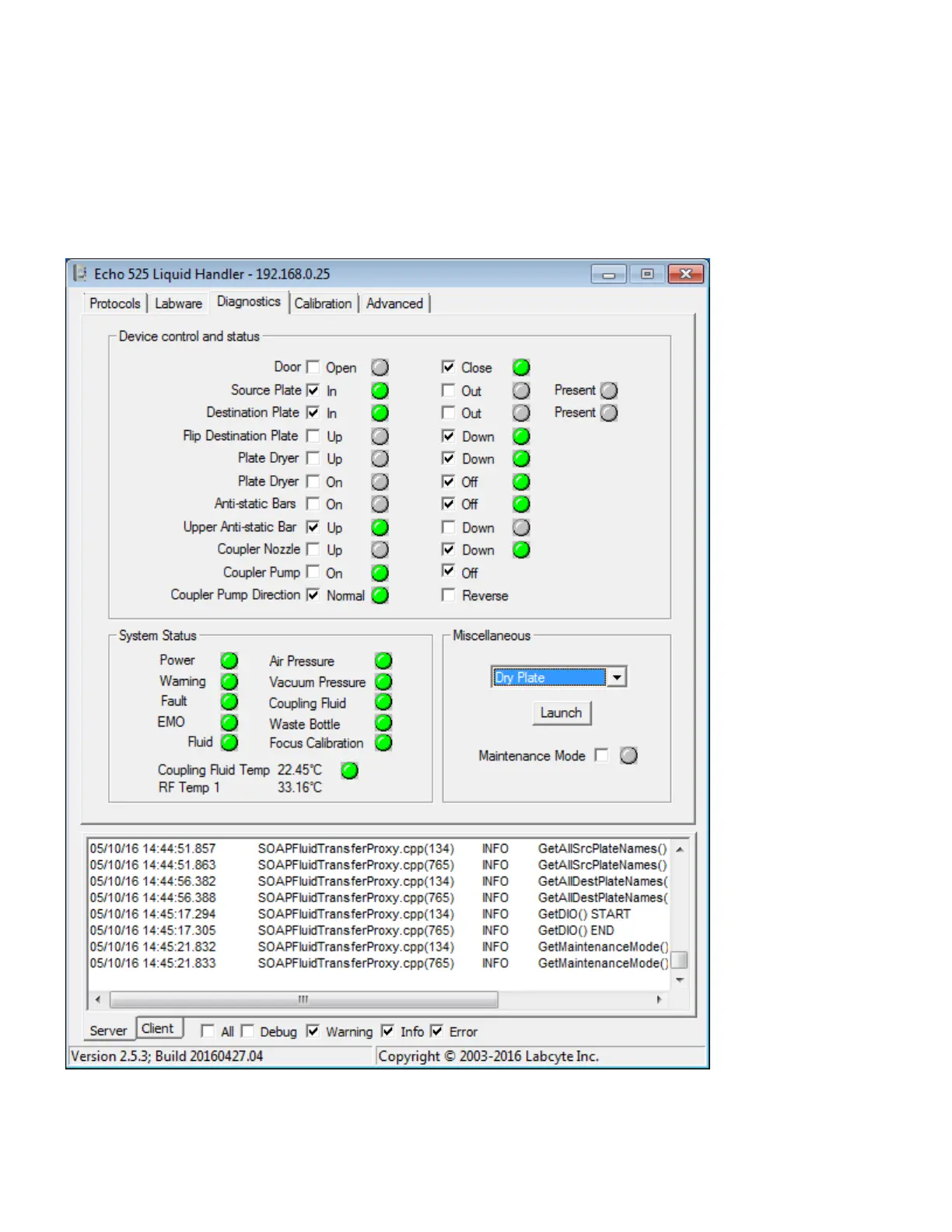Screen dimensions: 952x1232
Task: Click the Door Open status indicator
Action: click(x=380, y=367)
